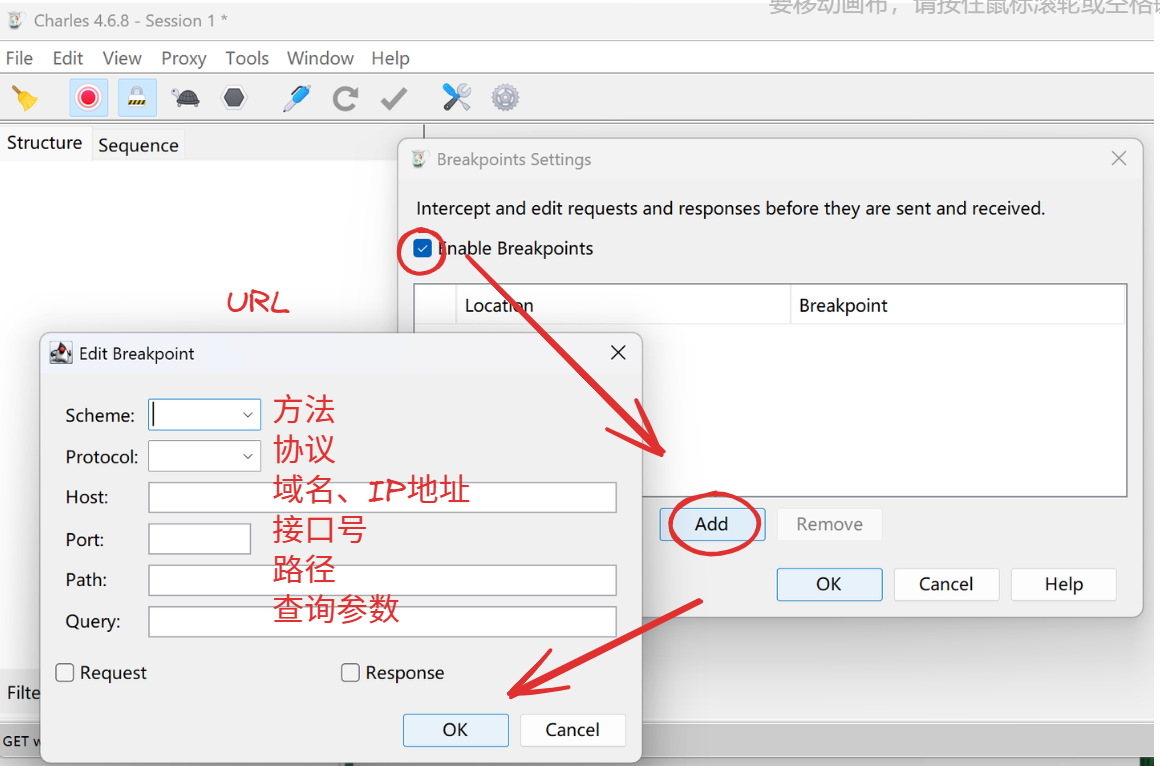Click Add in Breakpoints Settings
The height and width of the screenshot is (766, 1160).
(x=712, y=524)
